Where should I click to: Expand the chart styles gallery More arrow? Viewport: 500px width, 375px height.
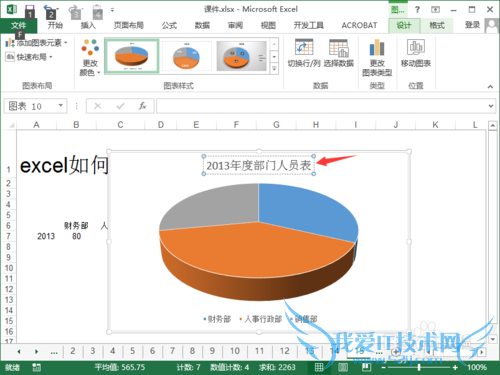(274, 69)
